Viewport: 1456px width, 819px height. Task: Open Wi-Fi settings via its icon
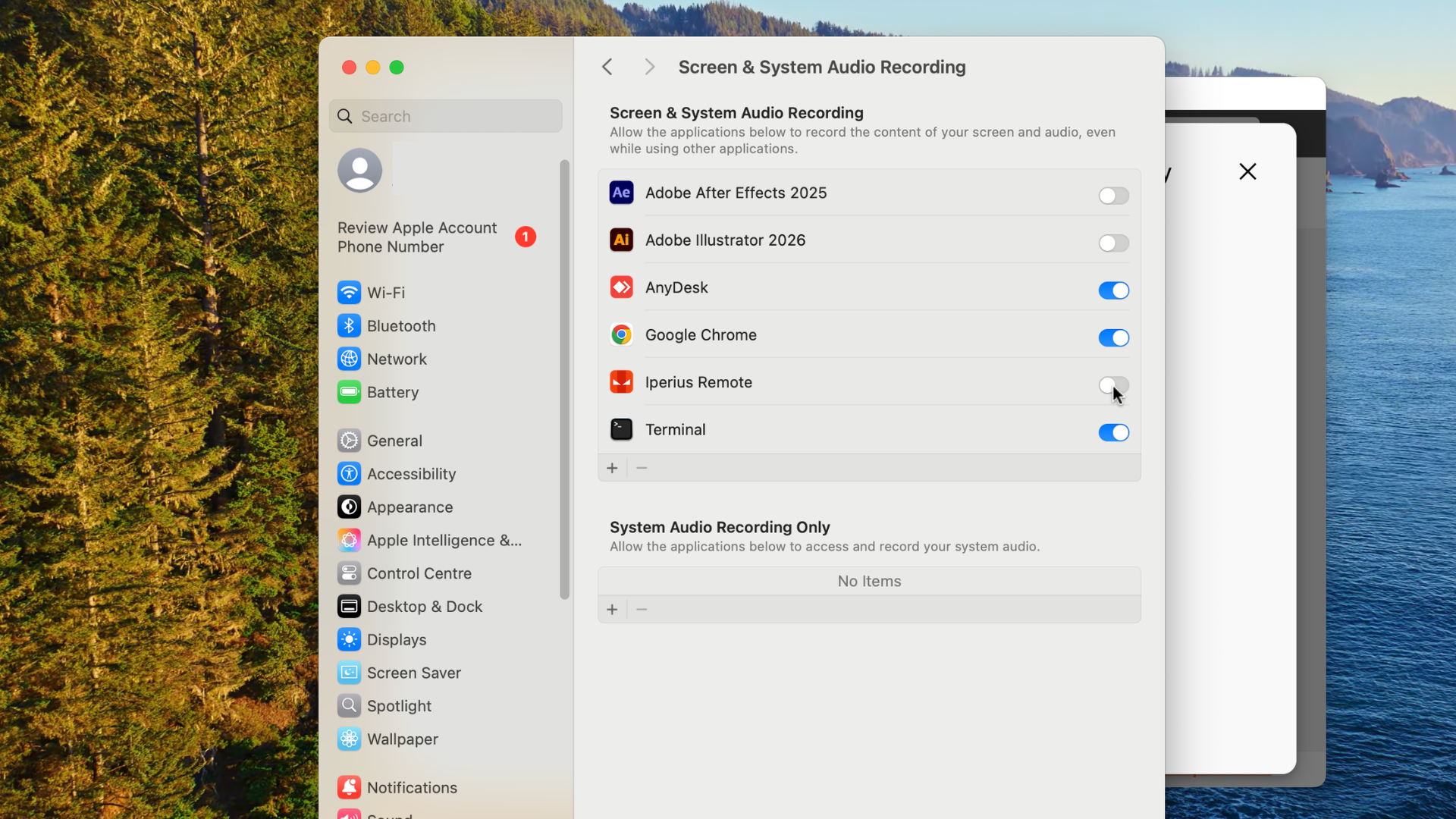pos(349,293)
